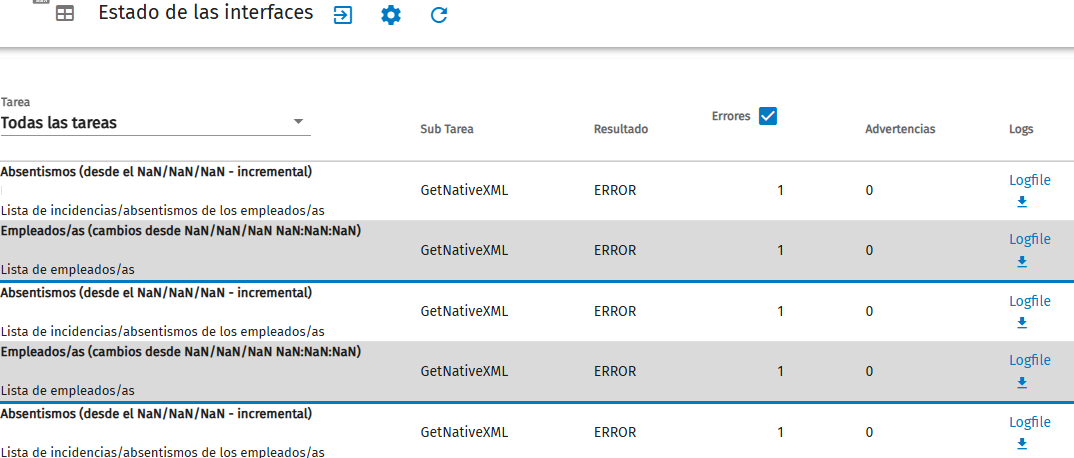The width and height of the screenshot is (1074, 458).
Task: Download the log of the first Empleados/as row
Action: (1021, 262)
